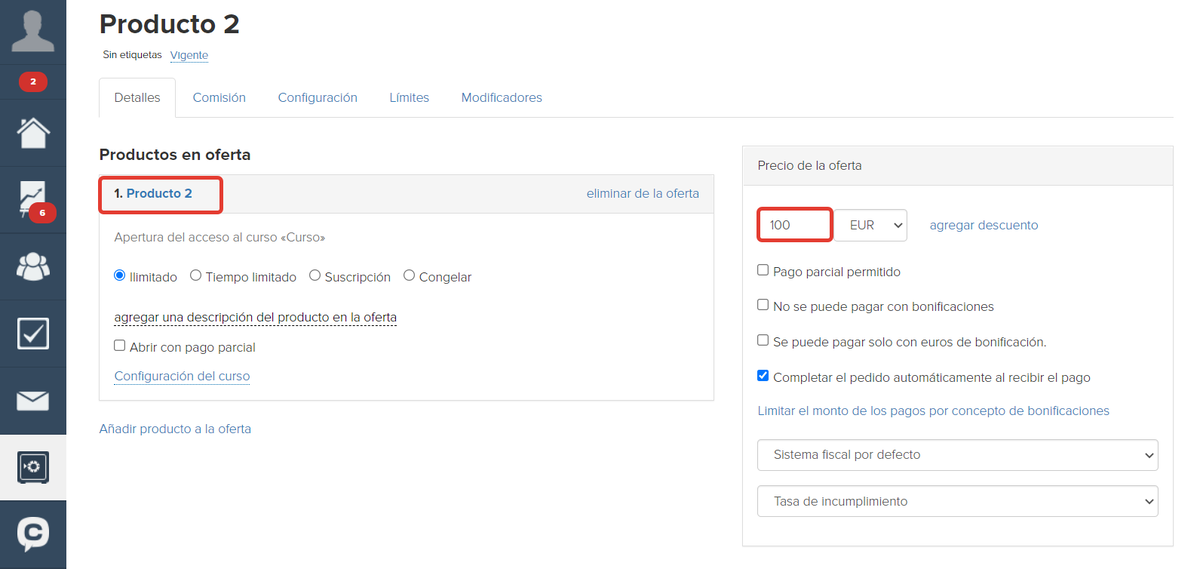This screenshot has height=569, width=1200.
Task: Click agregar una descripción del producto link
Action: click(255, 317)
